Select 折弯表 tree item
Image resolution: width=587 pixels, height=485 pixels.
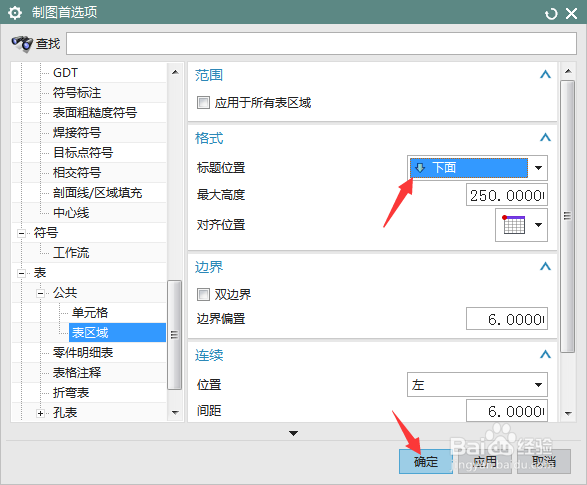click(x=71, y=393)
